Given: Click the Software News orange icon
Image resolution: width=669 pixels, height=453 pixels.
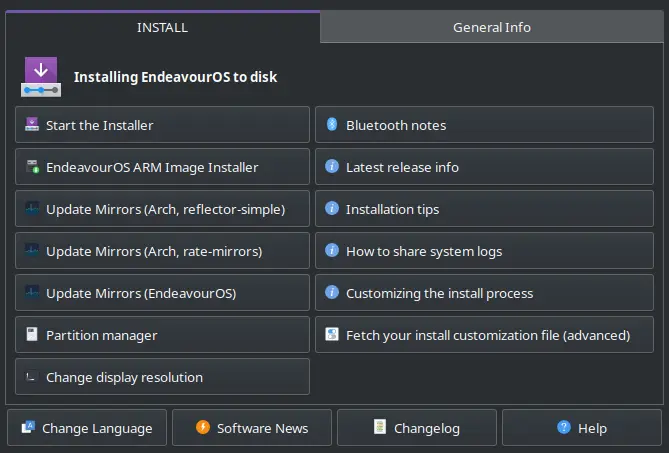Looking at the screenshot, I should pyautogui.click(x=203, y=428).
